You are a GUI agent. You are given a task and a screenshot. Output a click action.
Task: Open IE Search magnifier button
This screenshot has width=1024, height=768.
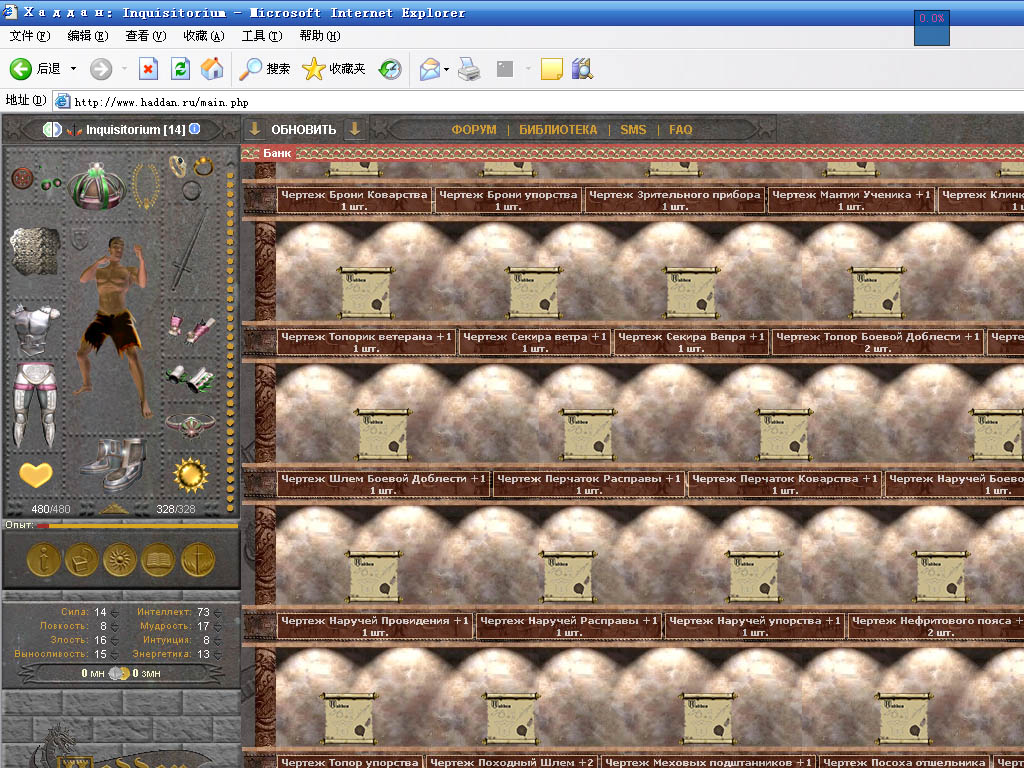click(x=264, y=69)
